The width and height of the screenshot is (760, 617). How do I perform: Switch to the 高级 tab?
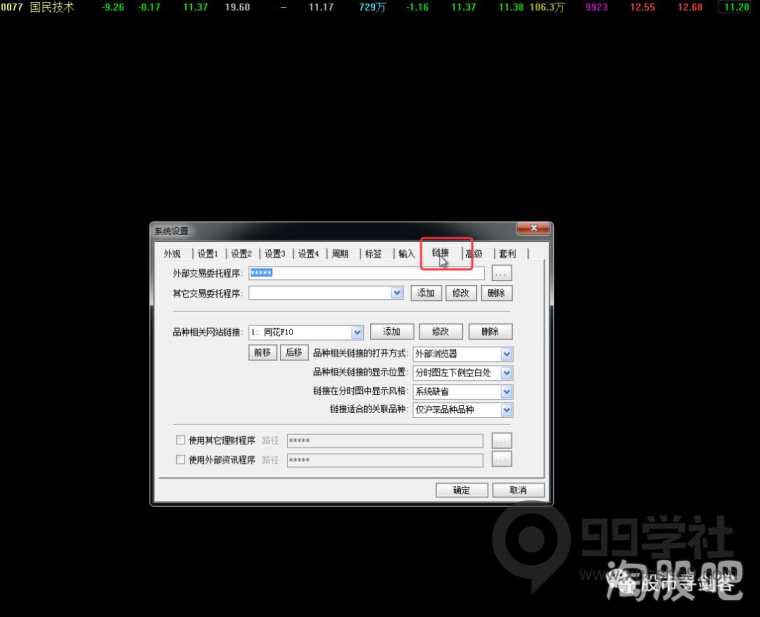point(474,253)
